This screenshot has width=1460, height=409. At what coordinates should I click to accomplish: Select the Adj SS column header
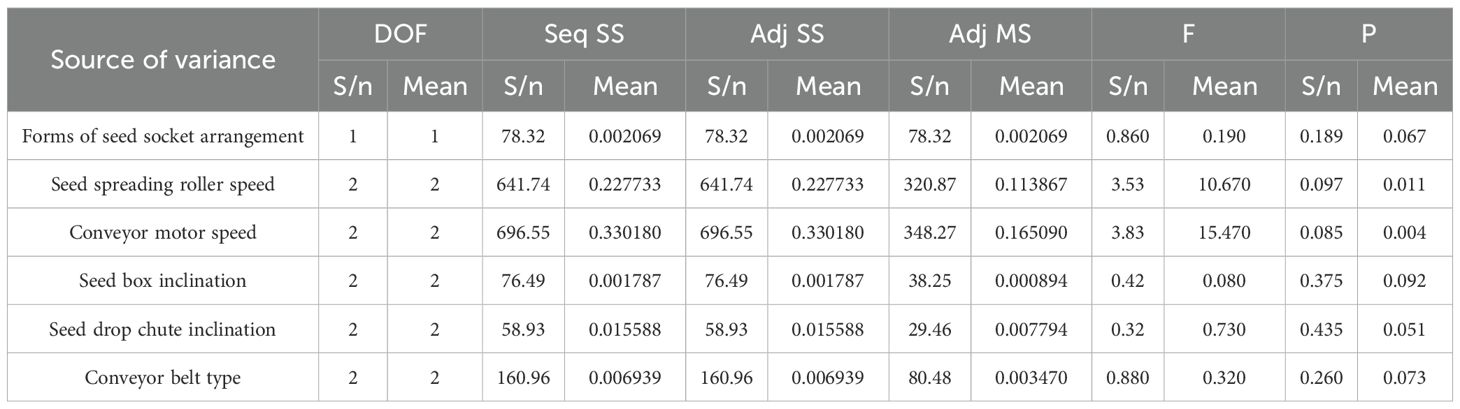tap(786, 33)
